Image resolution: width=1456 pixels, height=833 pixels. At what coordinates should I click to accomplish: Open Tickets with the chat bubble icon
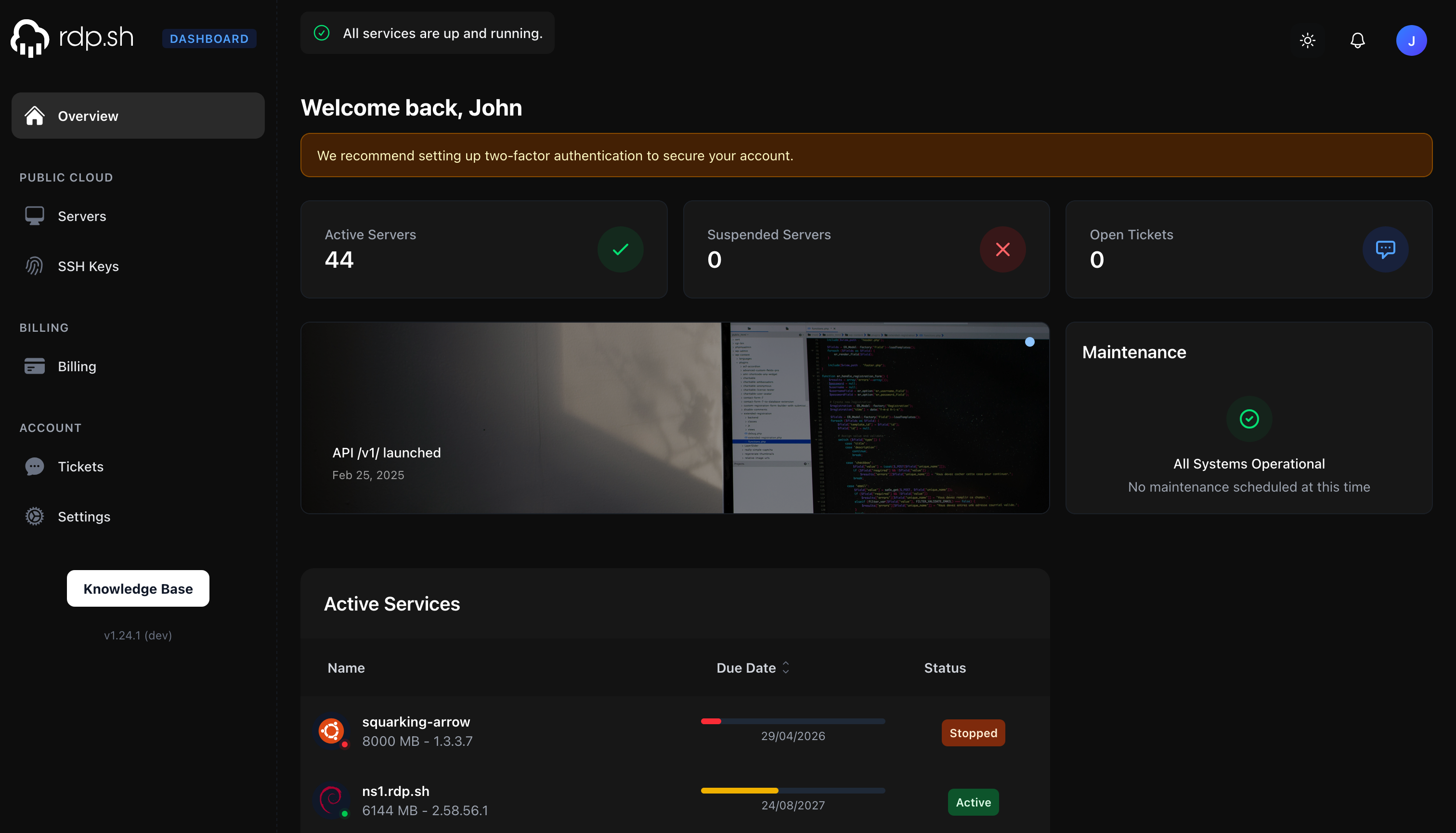(34, 466)
